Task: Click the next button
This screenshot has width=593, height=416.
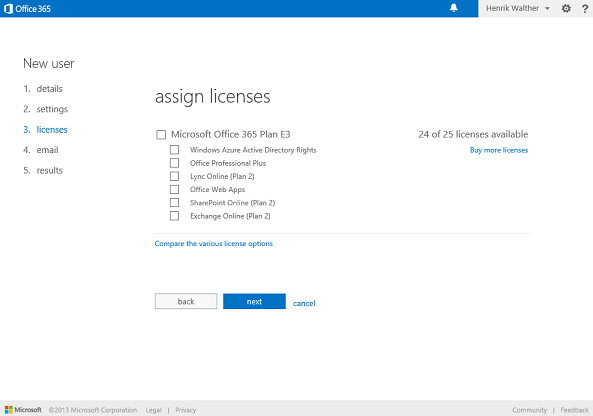Action: (x=254, y=301)
